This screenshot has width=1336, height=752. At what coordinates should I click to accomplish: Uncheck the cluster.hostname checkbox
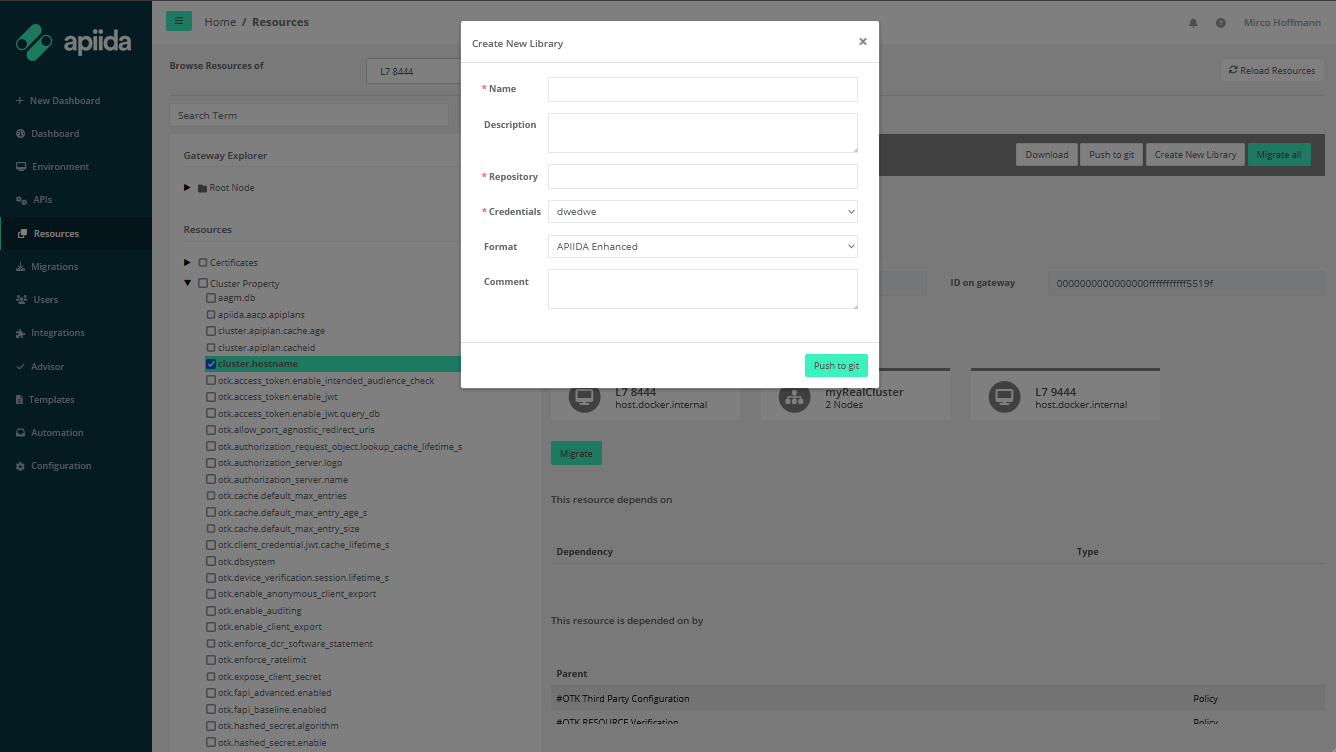click(x=211, y=364)
